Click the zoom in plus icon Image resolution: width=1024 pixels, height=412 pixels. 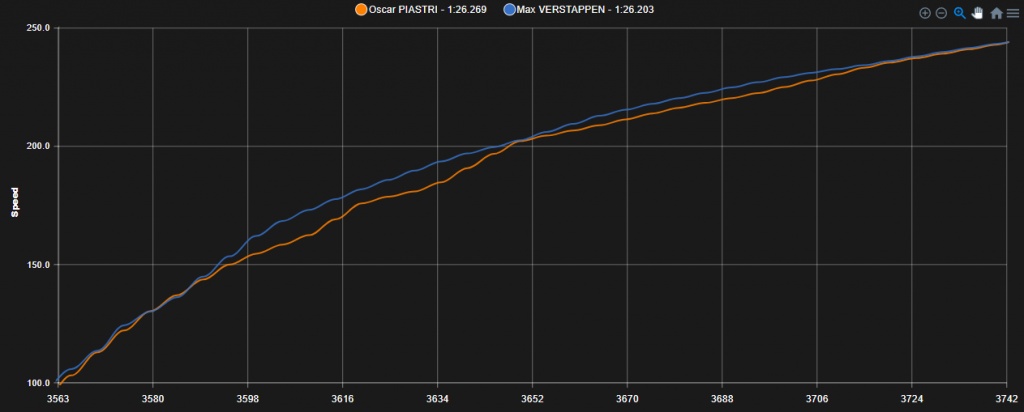point(924,13)
